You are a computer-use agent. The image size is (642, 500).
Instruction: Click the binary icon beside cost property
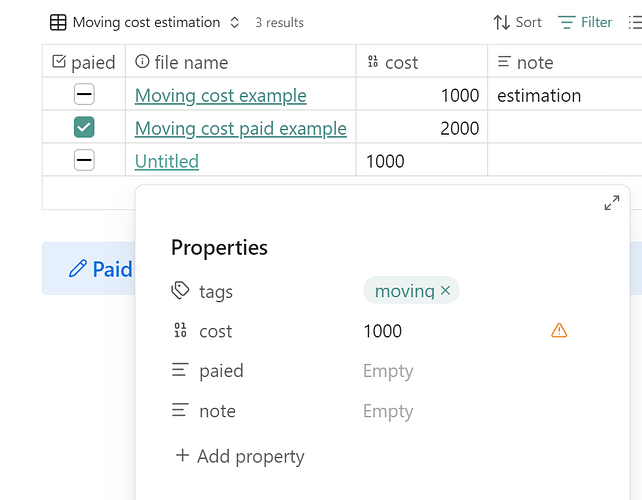180,331
